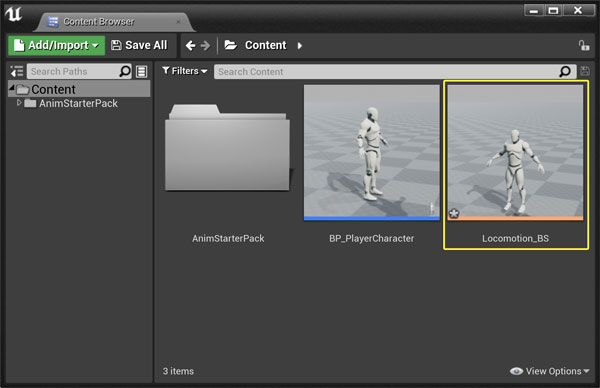600x388 pixels.
Task: Expand the Content breadcrumb path arrow
Action: click(x=300, y=46)
